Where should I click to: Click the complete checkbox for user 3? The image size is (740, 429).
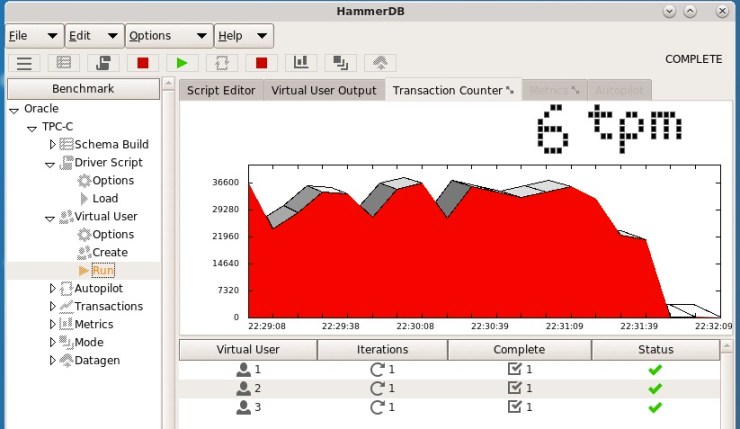(x=515, y=406)
